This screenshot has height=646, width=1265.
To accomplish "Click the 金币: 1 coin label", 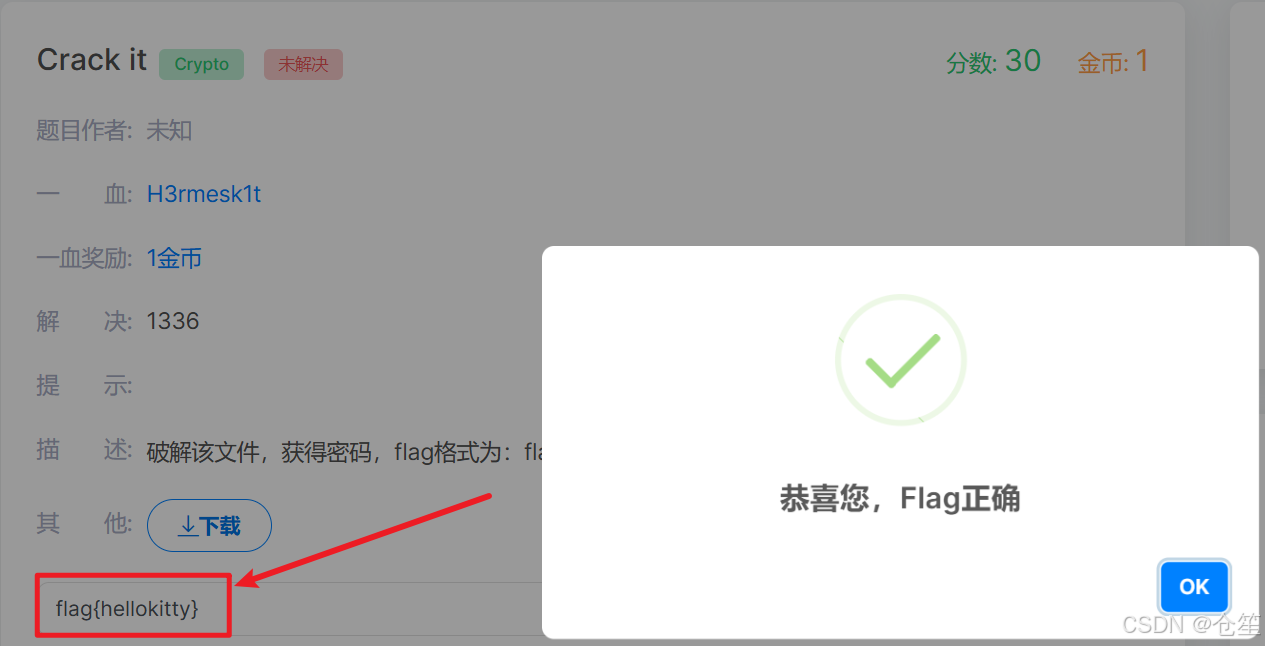I will (1113, 62).
